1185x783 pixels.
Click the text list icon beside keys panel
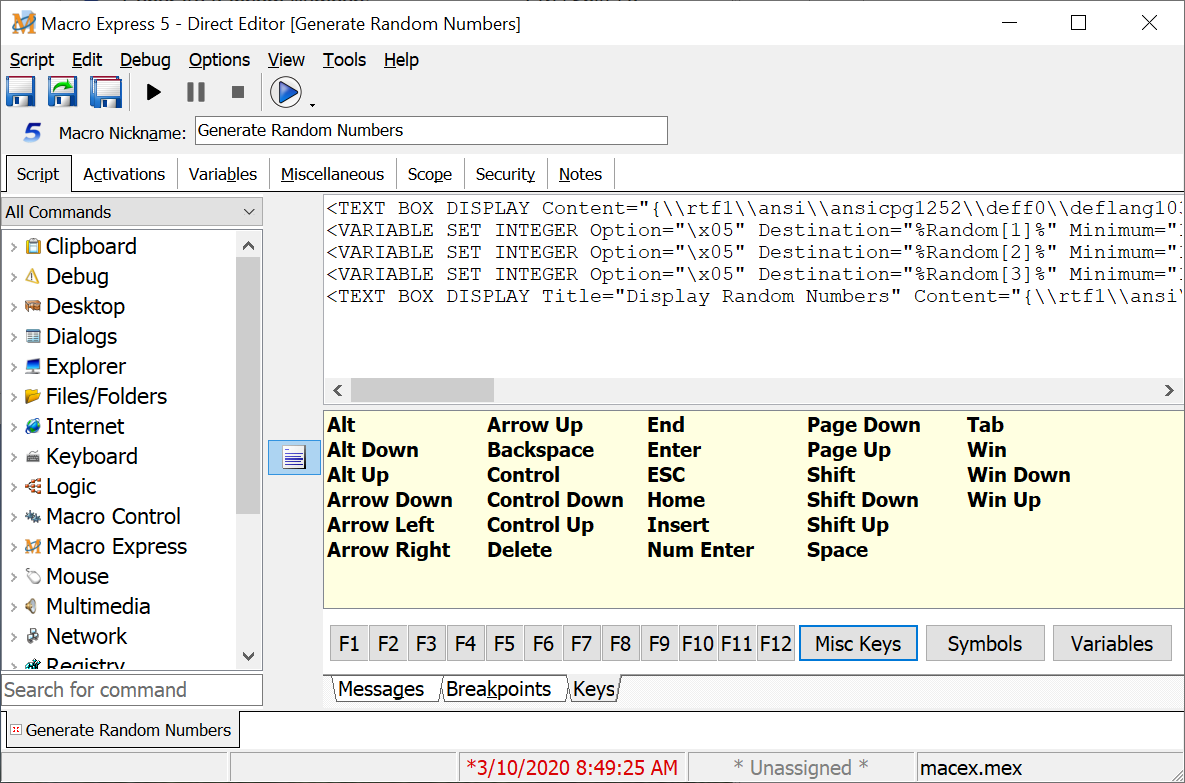tap(294, 458)
